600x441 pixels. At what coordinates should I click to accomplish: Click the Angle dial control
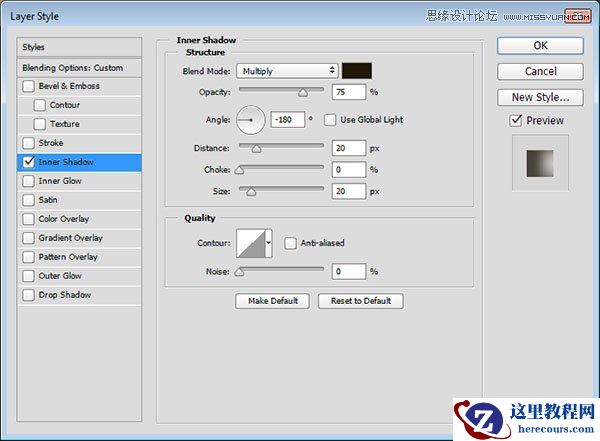pos(251,120)
